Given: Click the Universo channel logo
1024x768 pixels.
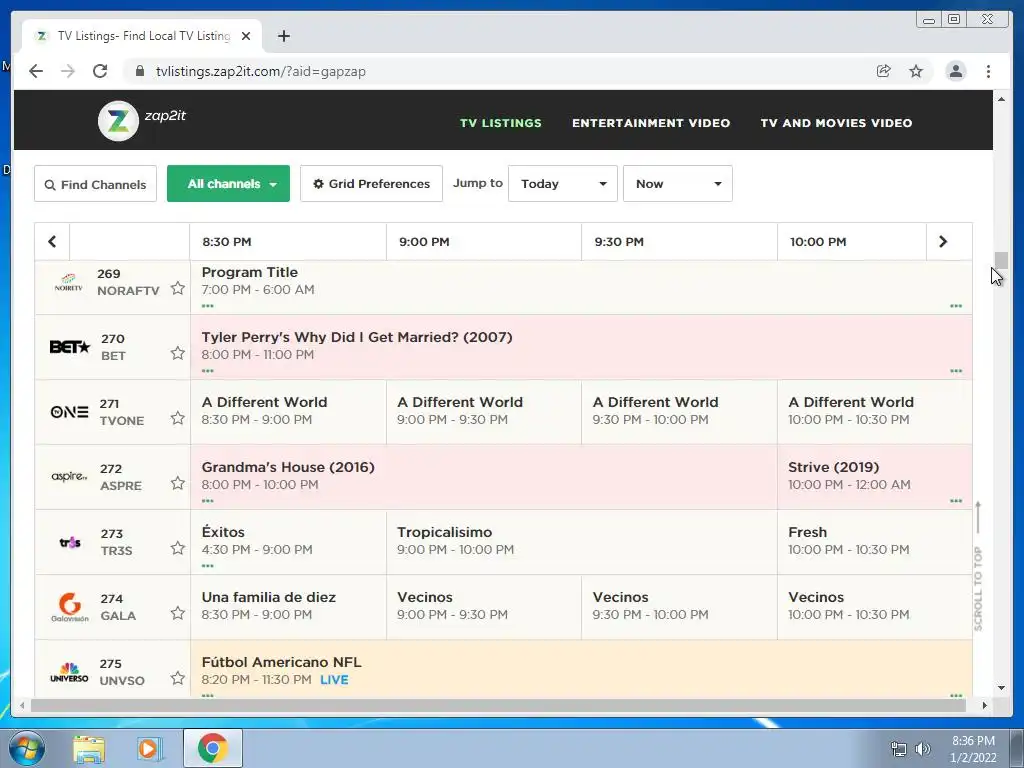Looking at the screenshot, I should (x=69, y=672).
